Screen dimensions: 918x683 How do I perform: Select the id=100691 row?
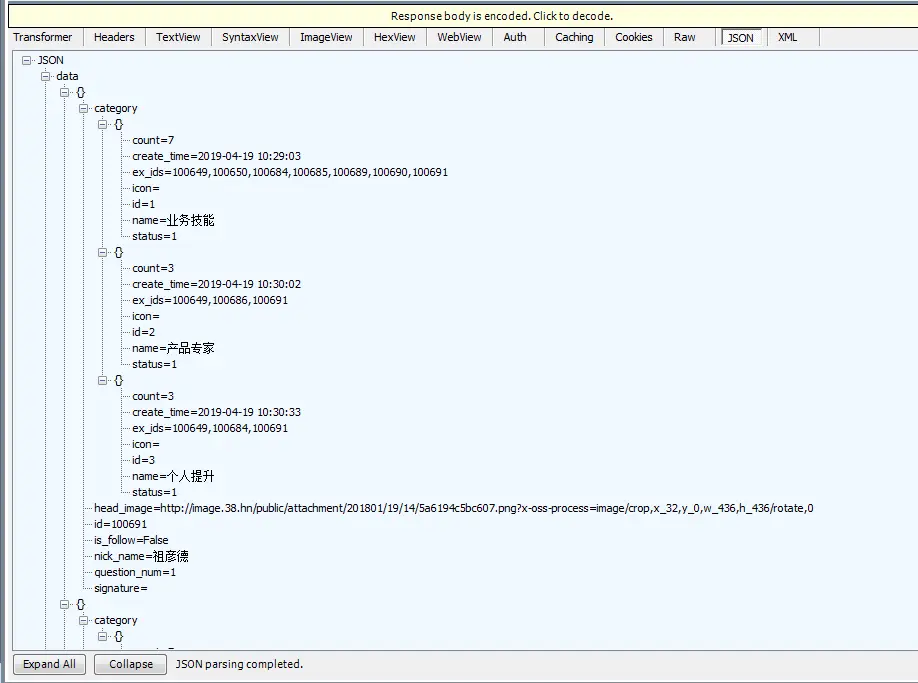[x=121, y=524]
